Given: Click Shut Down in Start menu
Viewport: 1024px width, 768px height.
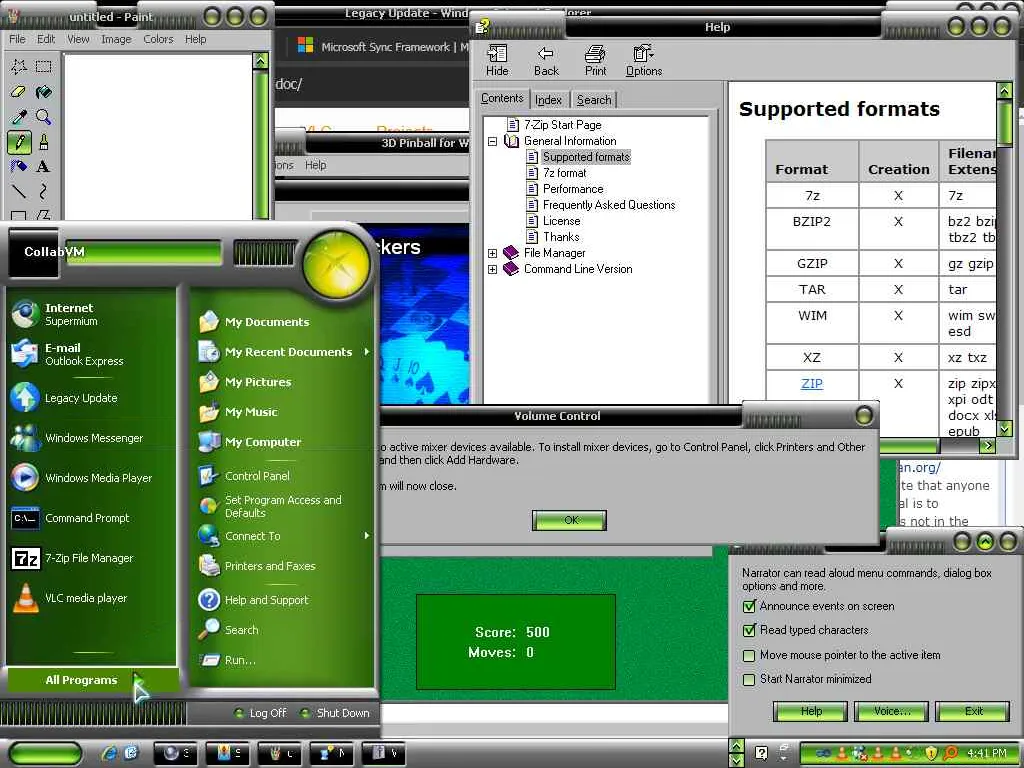Looking at the screenshot, I should pyautogui.click(x=336, y=713).
